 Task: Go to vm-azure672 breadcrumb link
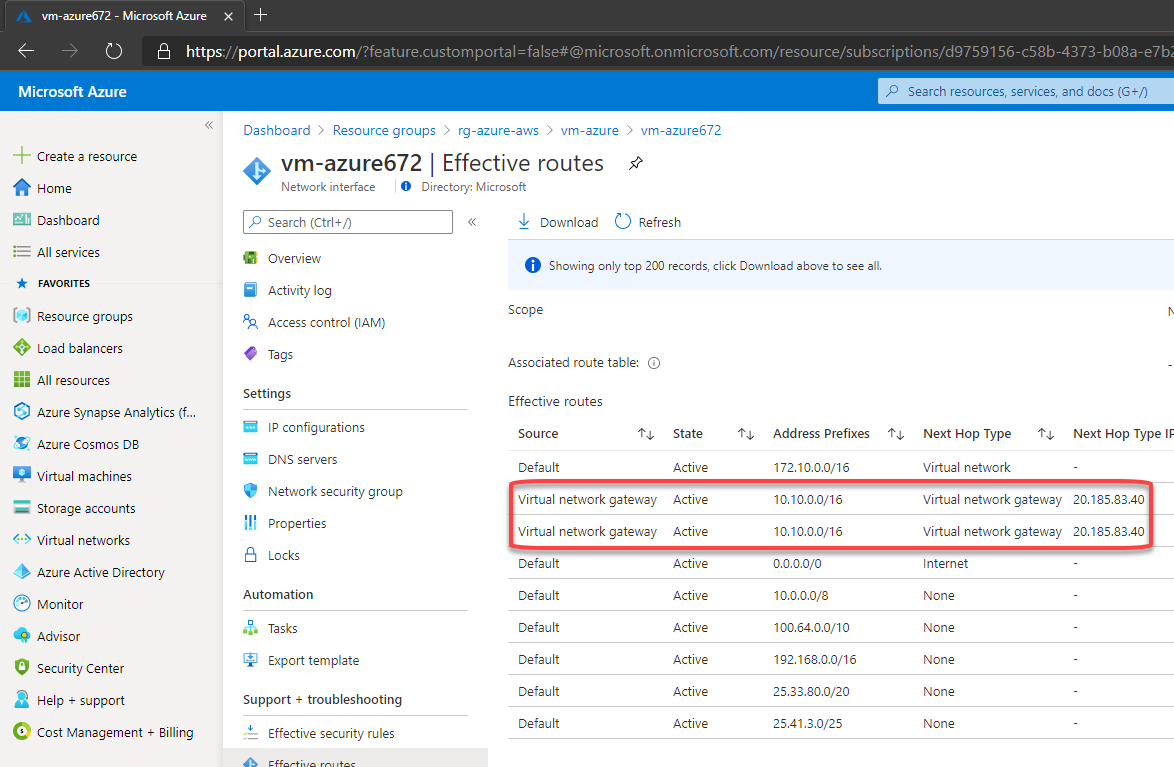tap(681, 130)
